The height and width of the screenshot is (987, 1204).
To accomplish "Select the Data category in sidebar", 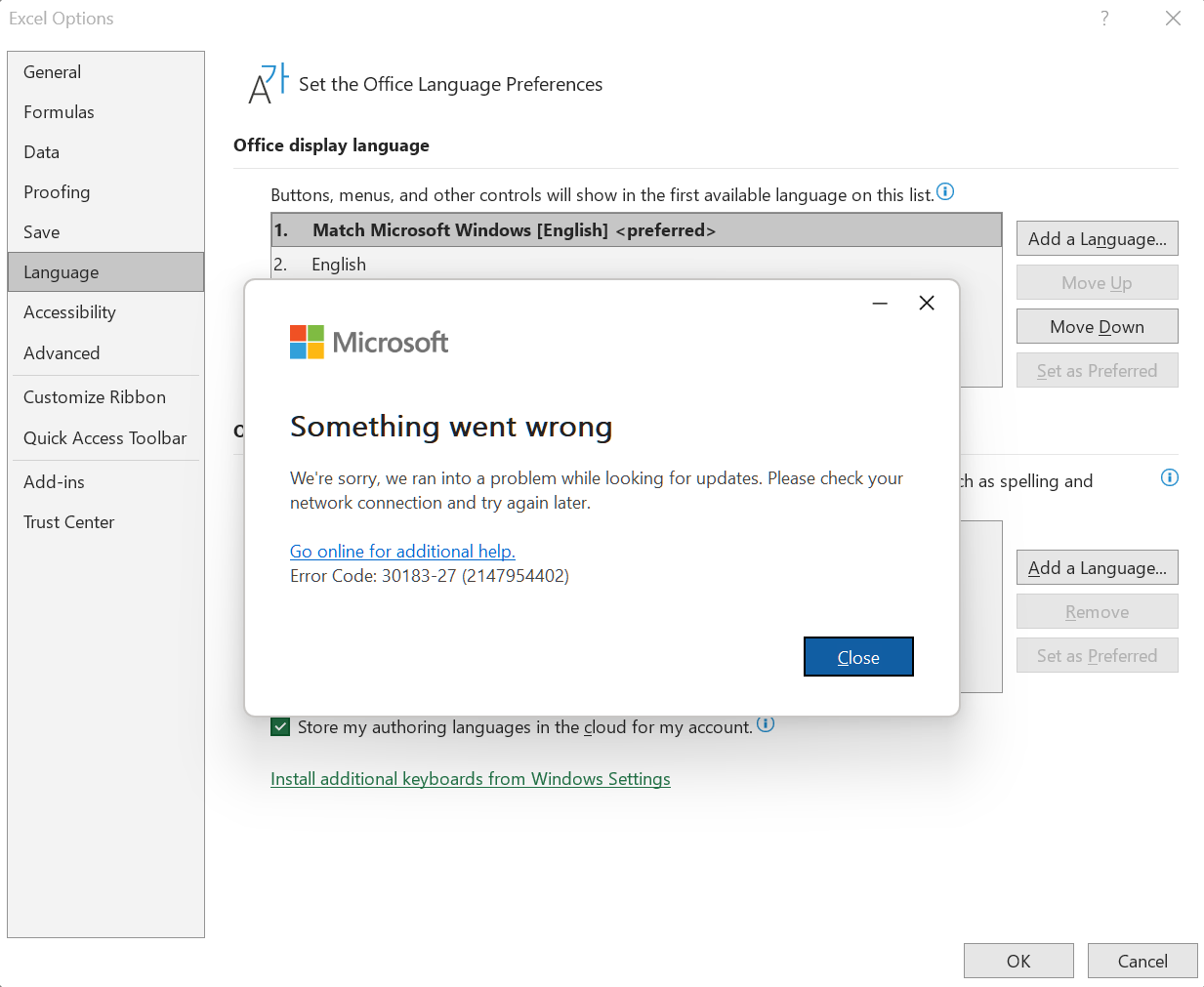I will tap(105, 152).
